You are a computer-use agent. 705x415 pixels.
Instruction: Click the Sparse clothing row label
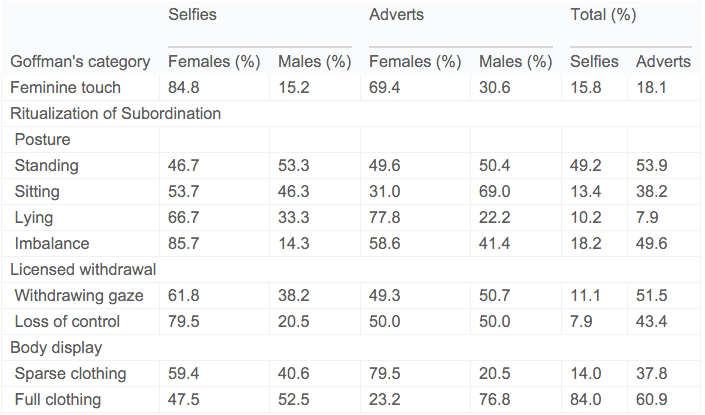point(70,374)
